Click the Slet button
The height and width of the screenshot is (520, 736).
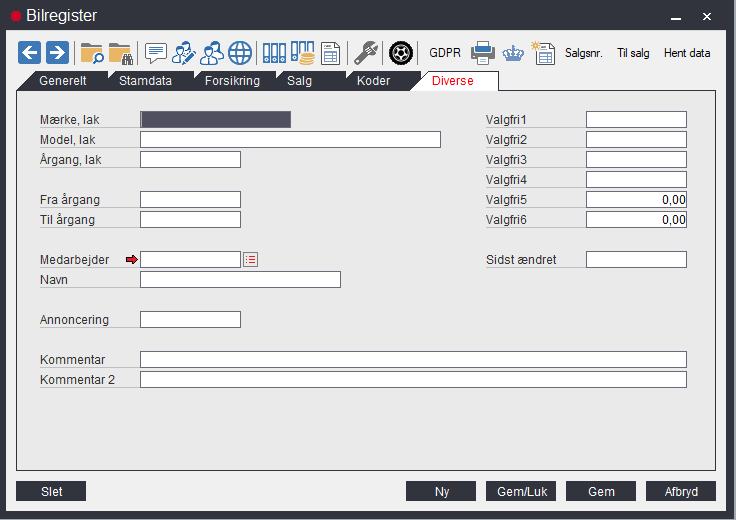point(51,491)
